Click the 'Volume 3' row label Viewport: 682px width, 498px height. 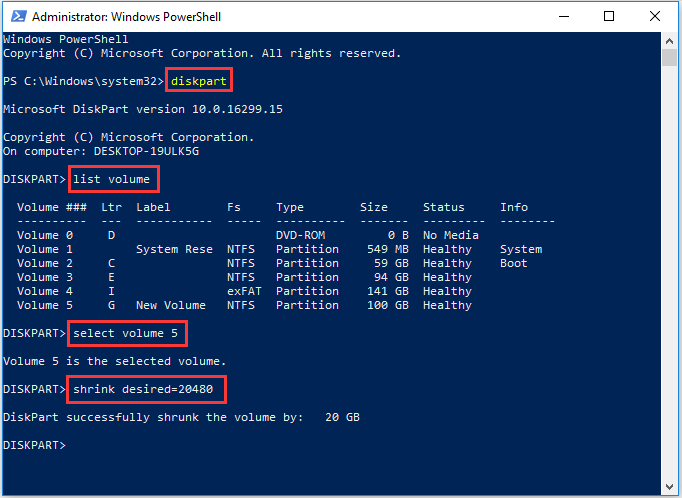coord(45,277)
